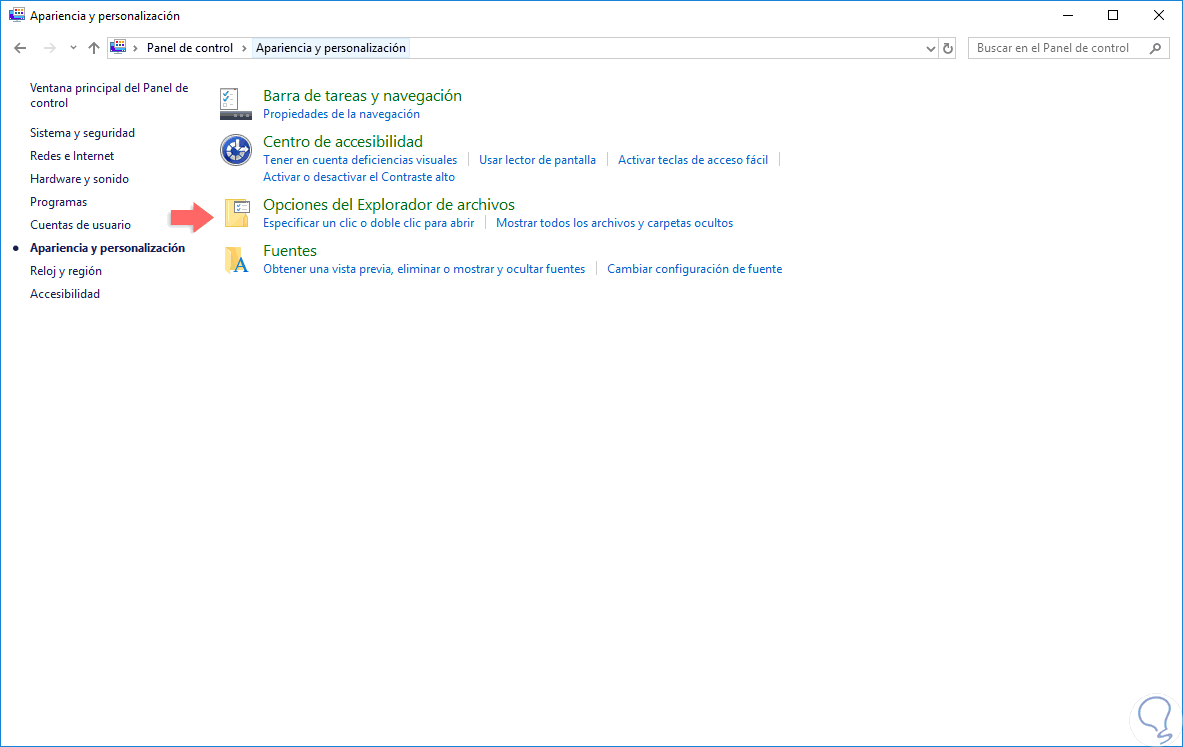Close the Apariencia y personalización window
The width and height of the screenshot is (1183, 747).
pos(1159,15)
